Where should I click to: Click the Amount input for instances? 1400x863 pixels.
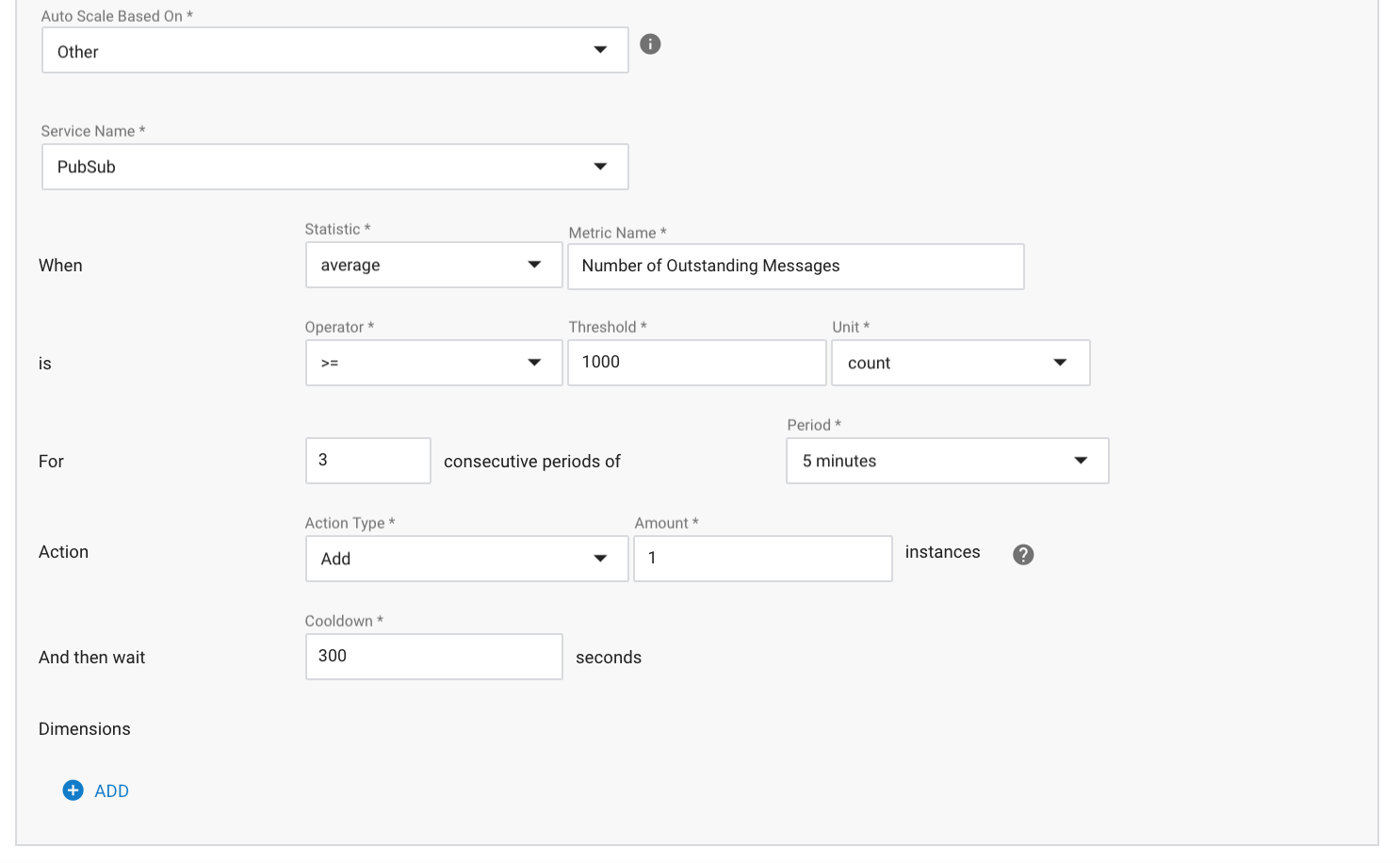point(762,559)
